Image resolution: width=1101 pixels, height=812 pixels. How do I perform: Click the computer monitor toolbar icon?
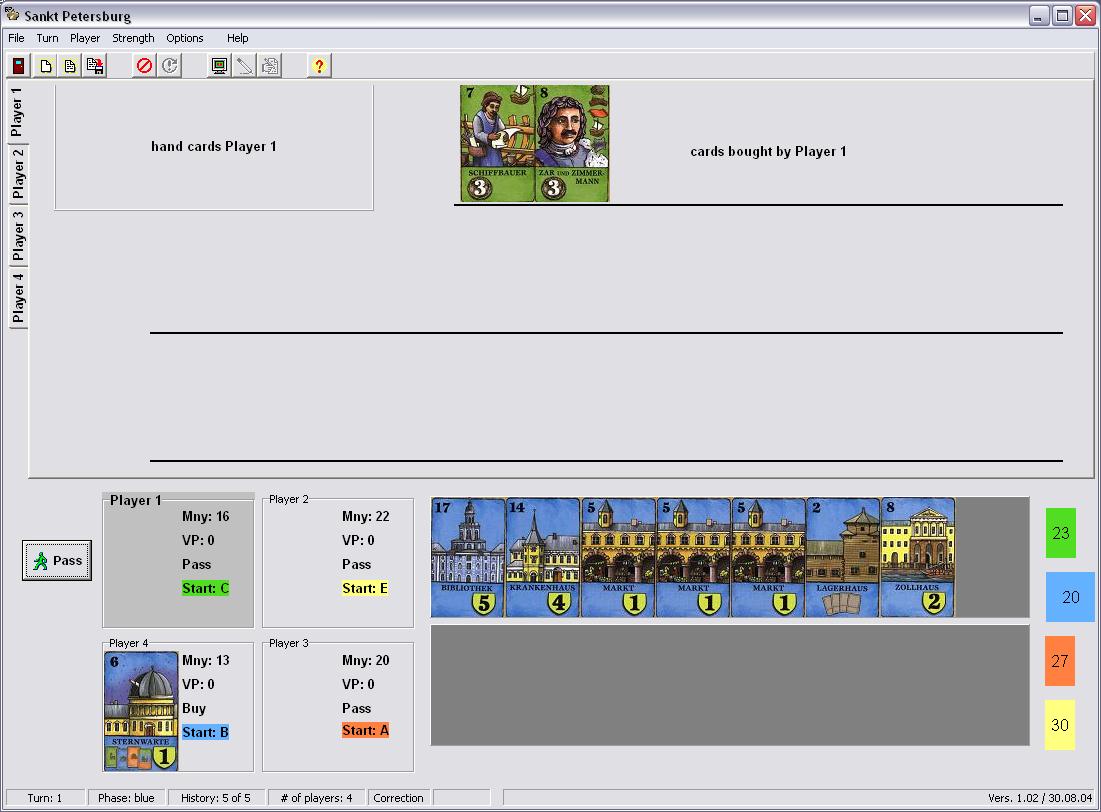[220, 66]
